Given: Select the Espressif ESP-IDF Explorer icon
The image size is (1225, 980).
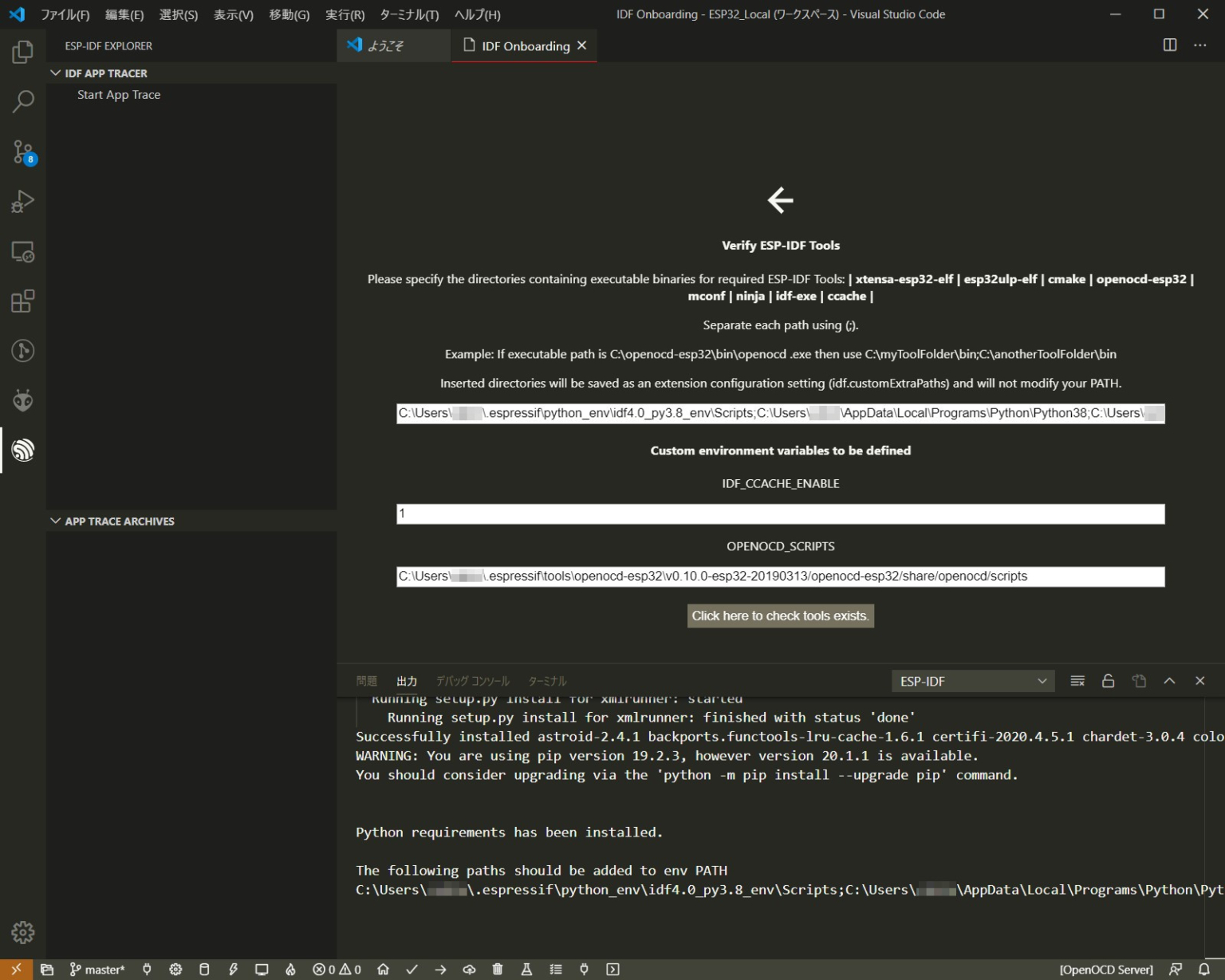Looking at the screenshot, I should 22,450.
